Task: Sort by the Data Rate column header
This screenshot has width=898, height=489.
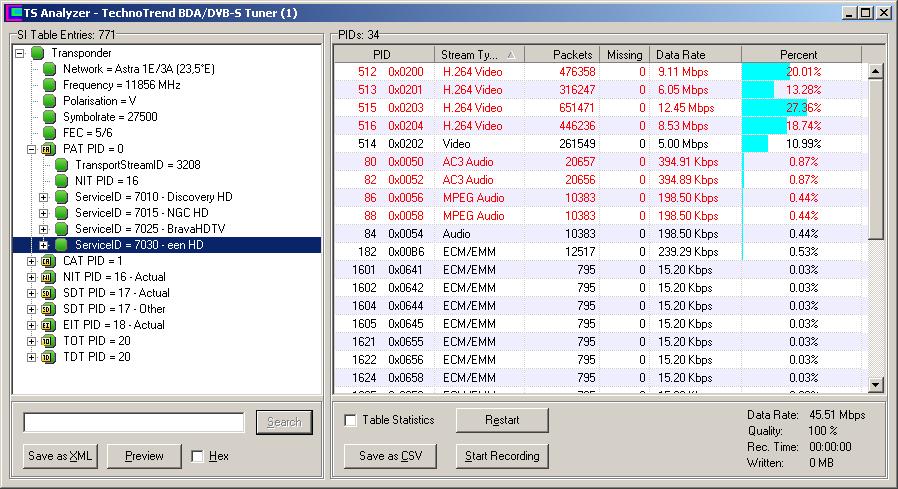Action: 695,55
